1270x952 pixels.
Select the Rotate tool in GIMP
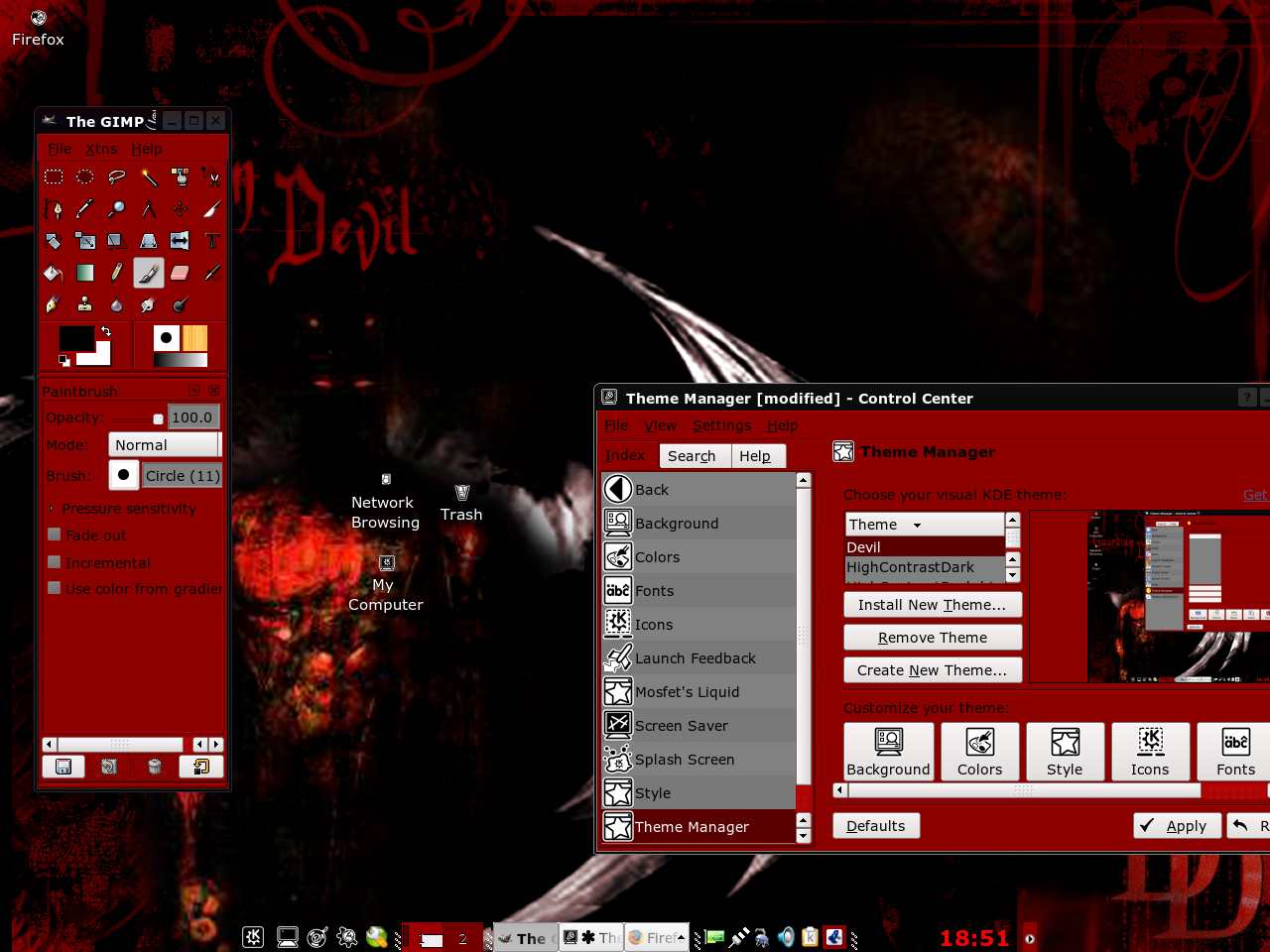pos(54,241)
